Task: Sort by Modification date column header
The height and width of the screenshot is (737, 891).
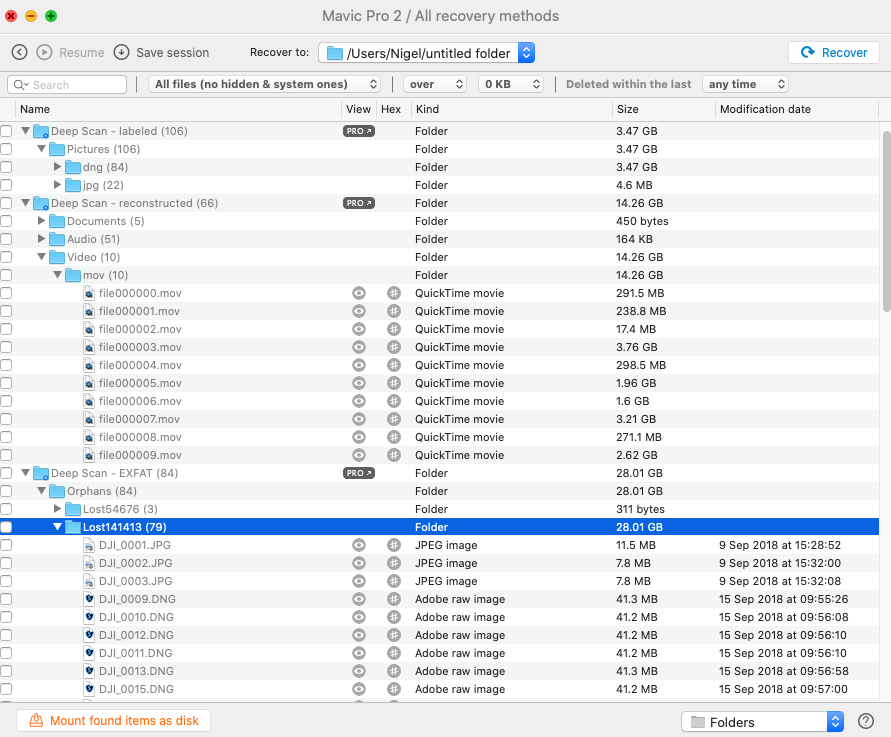Action: [x=765, y=109]
